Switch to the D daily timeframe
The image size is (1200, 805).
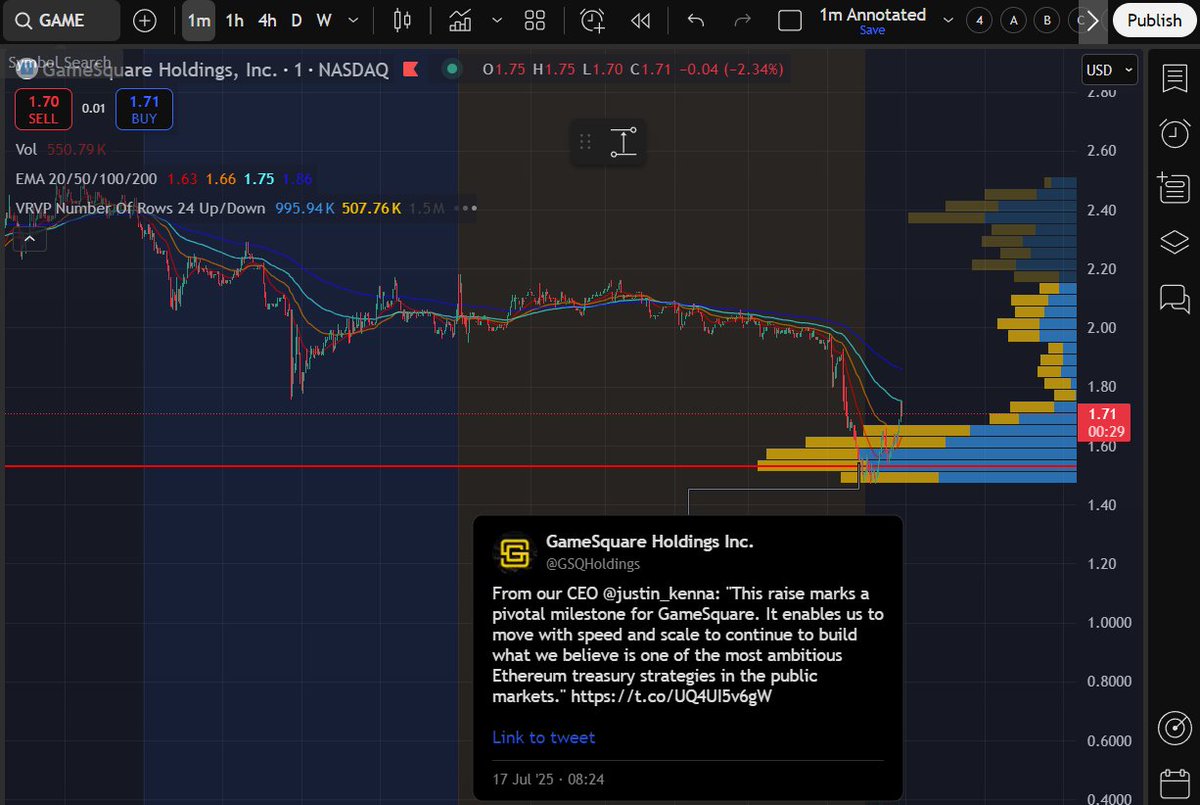pos(297,20)
